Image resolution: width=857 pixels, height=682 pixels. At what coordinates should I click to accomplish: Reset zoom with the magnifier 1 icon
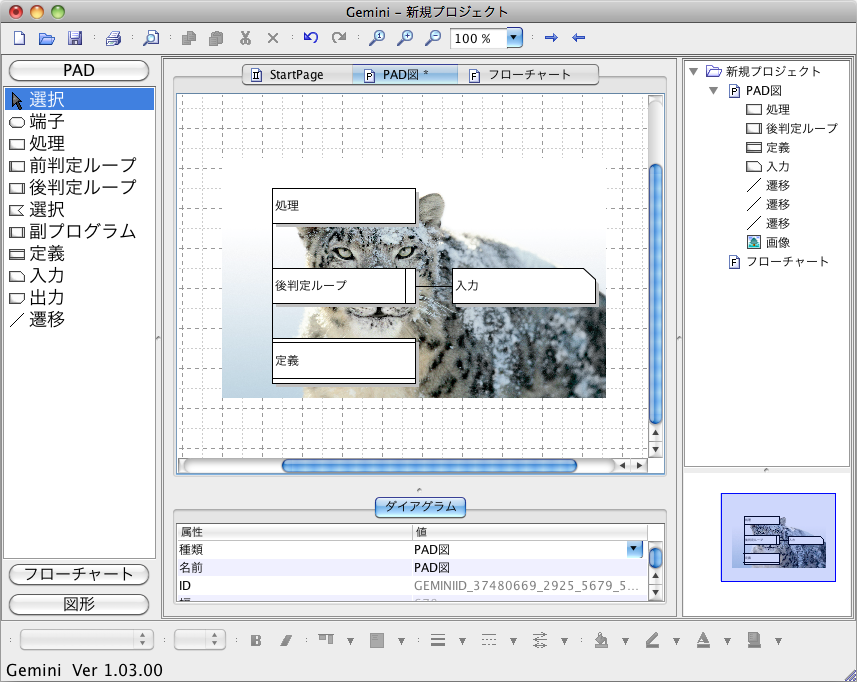[377, 37]
